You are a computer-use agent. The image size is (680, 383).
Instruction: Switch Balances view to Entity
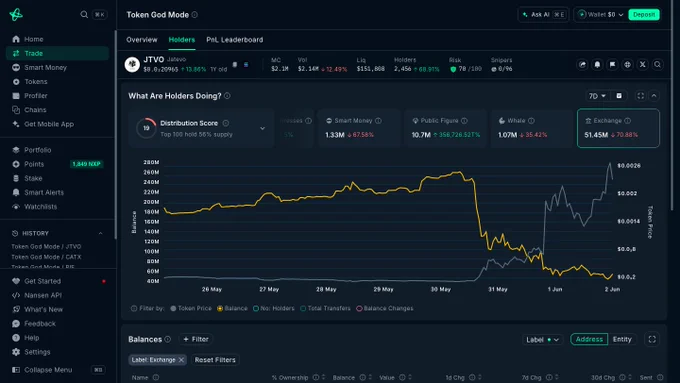(622, 340)
